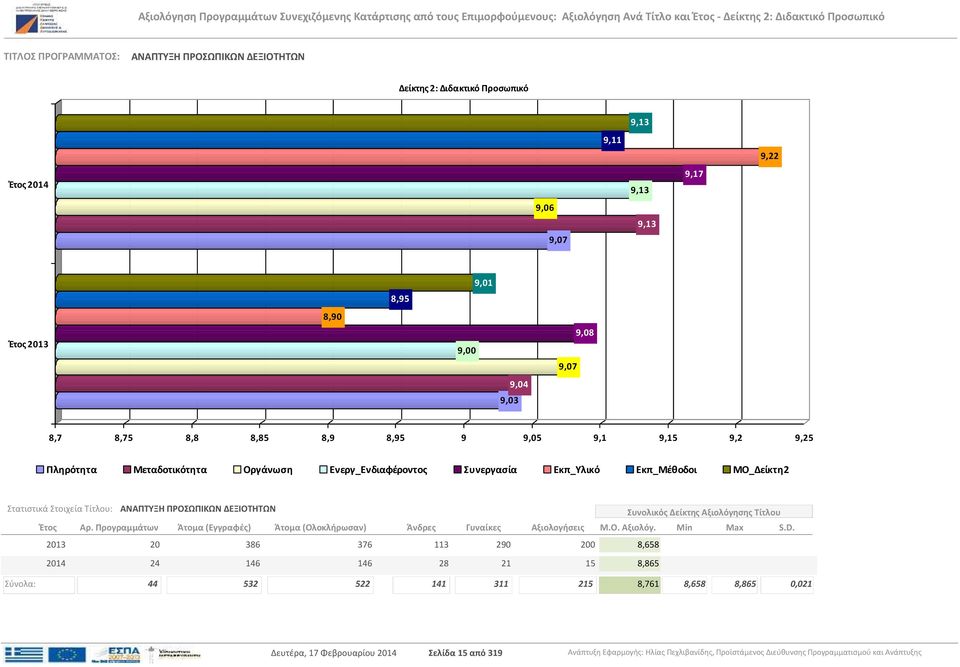Click the 8,7 value axis tick label

[x=55, y=438]
